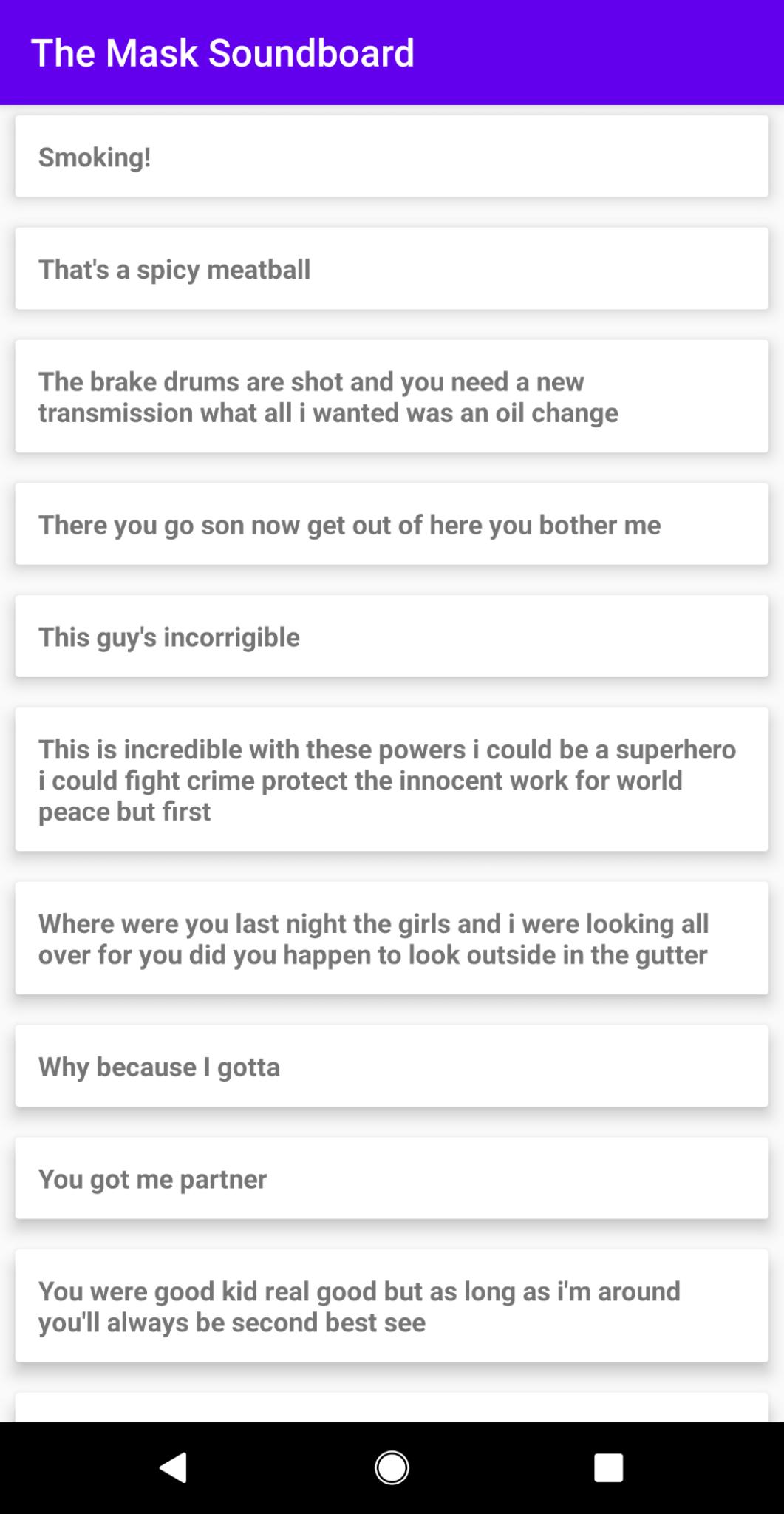Tap the Android back navigation icon
Viewport: 784px width, 1514px height.
[x=174, y=1467]
